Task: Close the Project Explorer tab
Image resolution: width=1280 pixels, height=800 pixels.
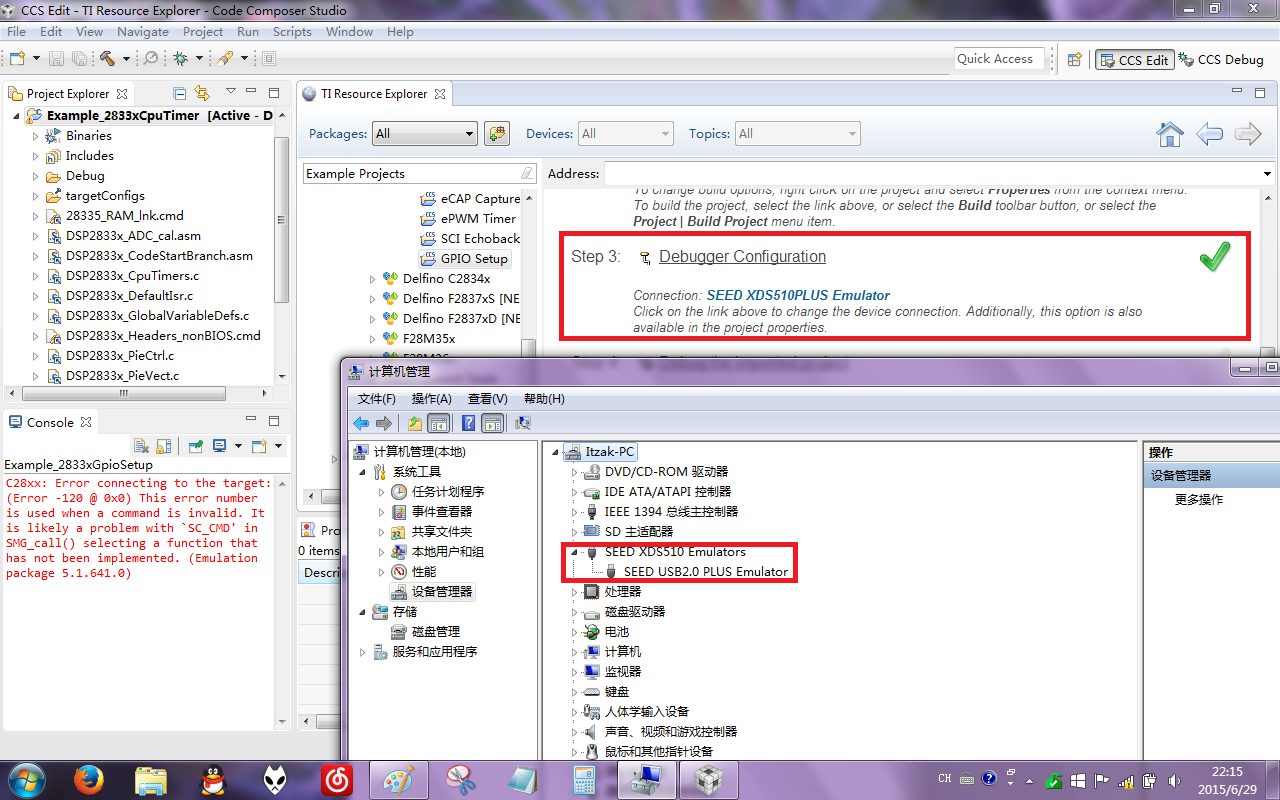Action: [x=122, y=94]
